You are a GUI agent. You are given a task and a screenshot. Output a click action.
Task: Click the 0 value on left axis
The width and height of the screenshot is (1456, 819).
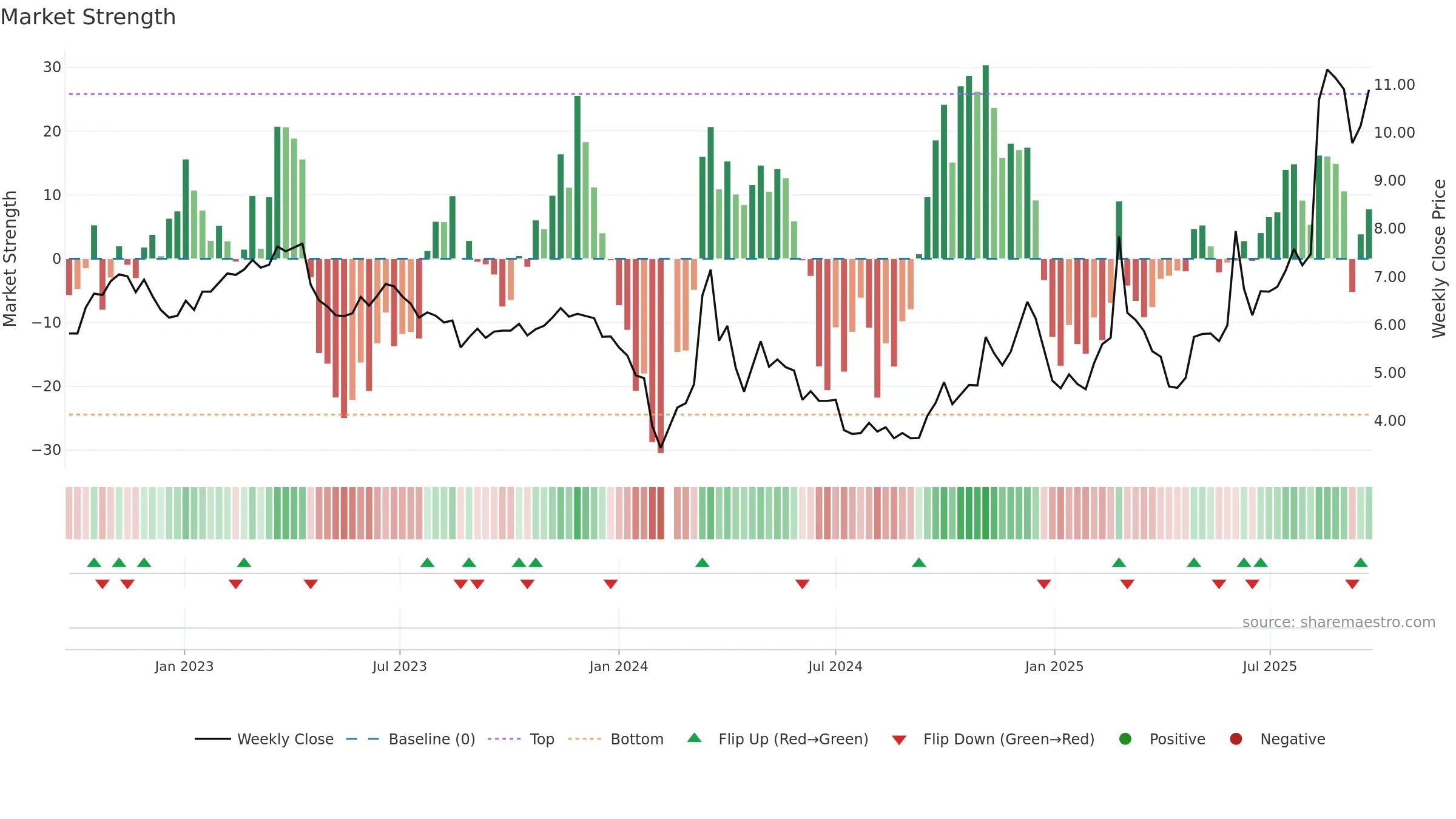click(56, 259)
